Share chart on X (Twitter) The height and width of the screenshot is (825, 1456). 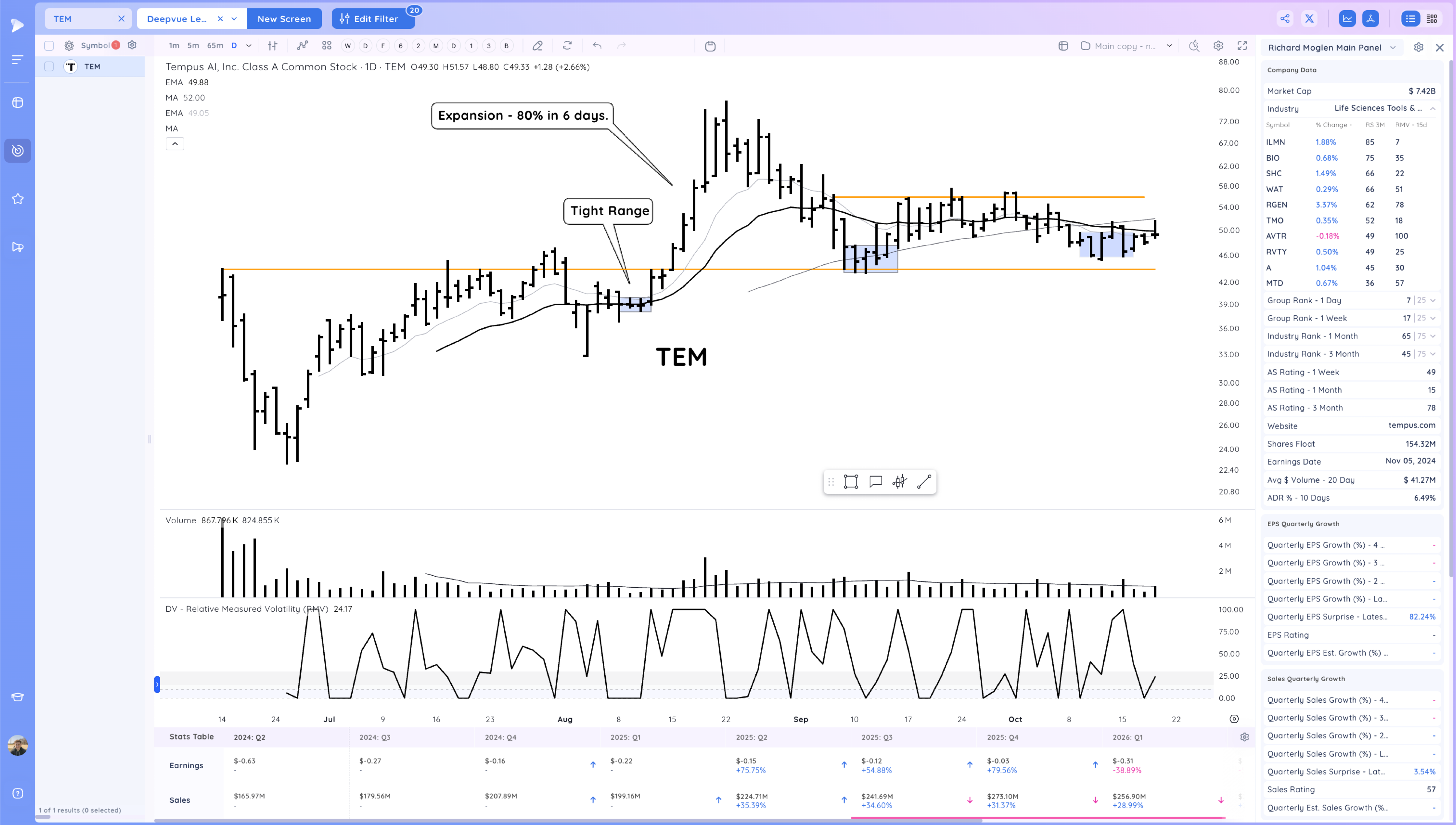1309,19
